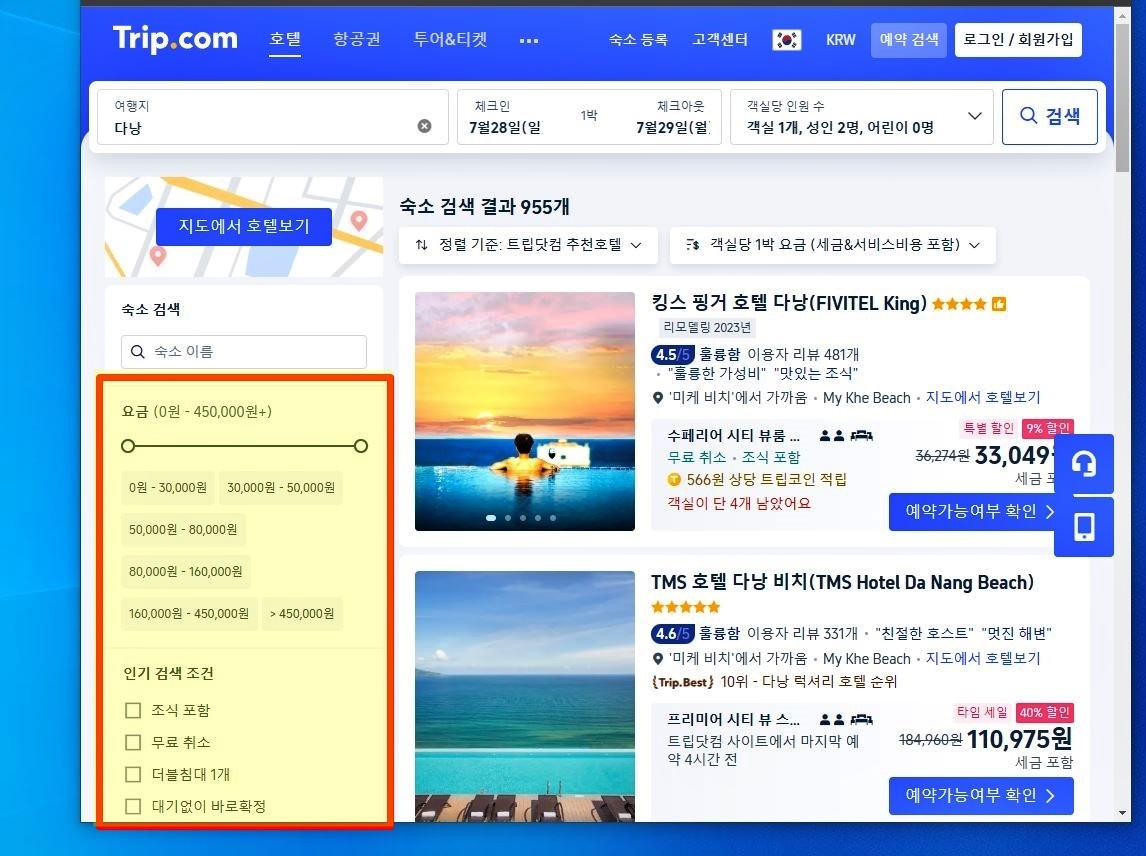The width and height of the screenshot is (1146, 856).
Task: Select the 160,000원 - 450,000원 price range
Action: (x=189, y=614)
